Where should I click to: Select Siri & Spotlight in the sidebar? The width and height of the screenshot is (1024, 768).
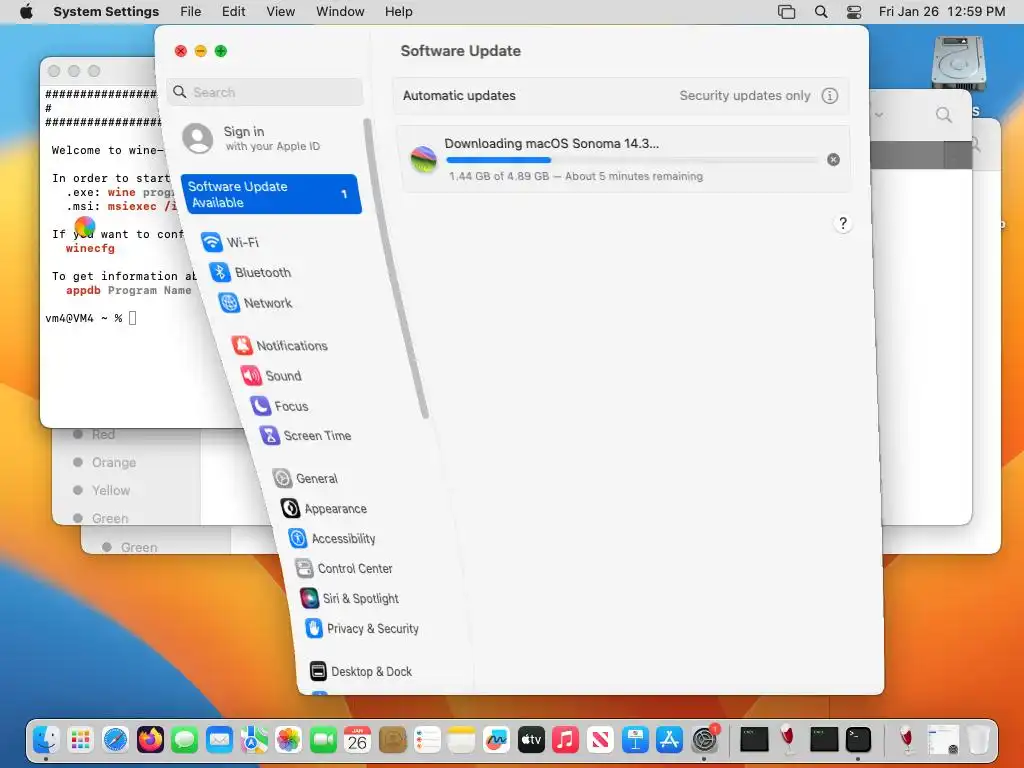(349, 598)
